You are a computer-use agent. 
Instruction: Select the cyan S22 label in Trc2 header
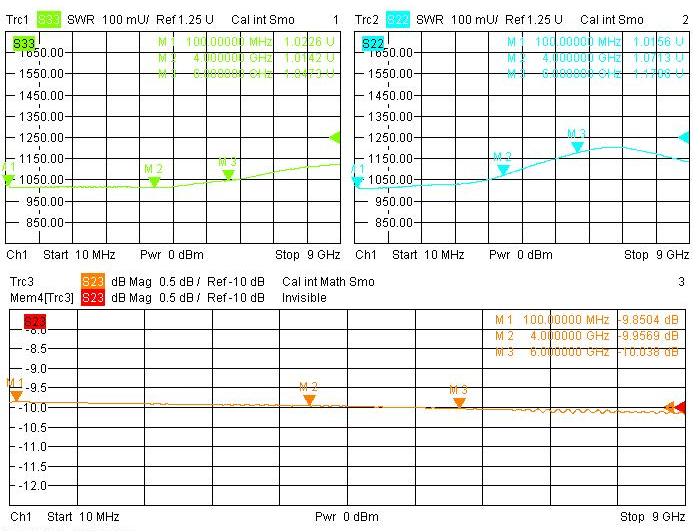pos(398,20)
